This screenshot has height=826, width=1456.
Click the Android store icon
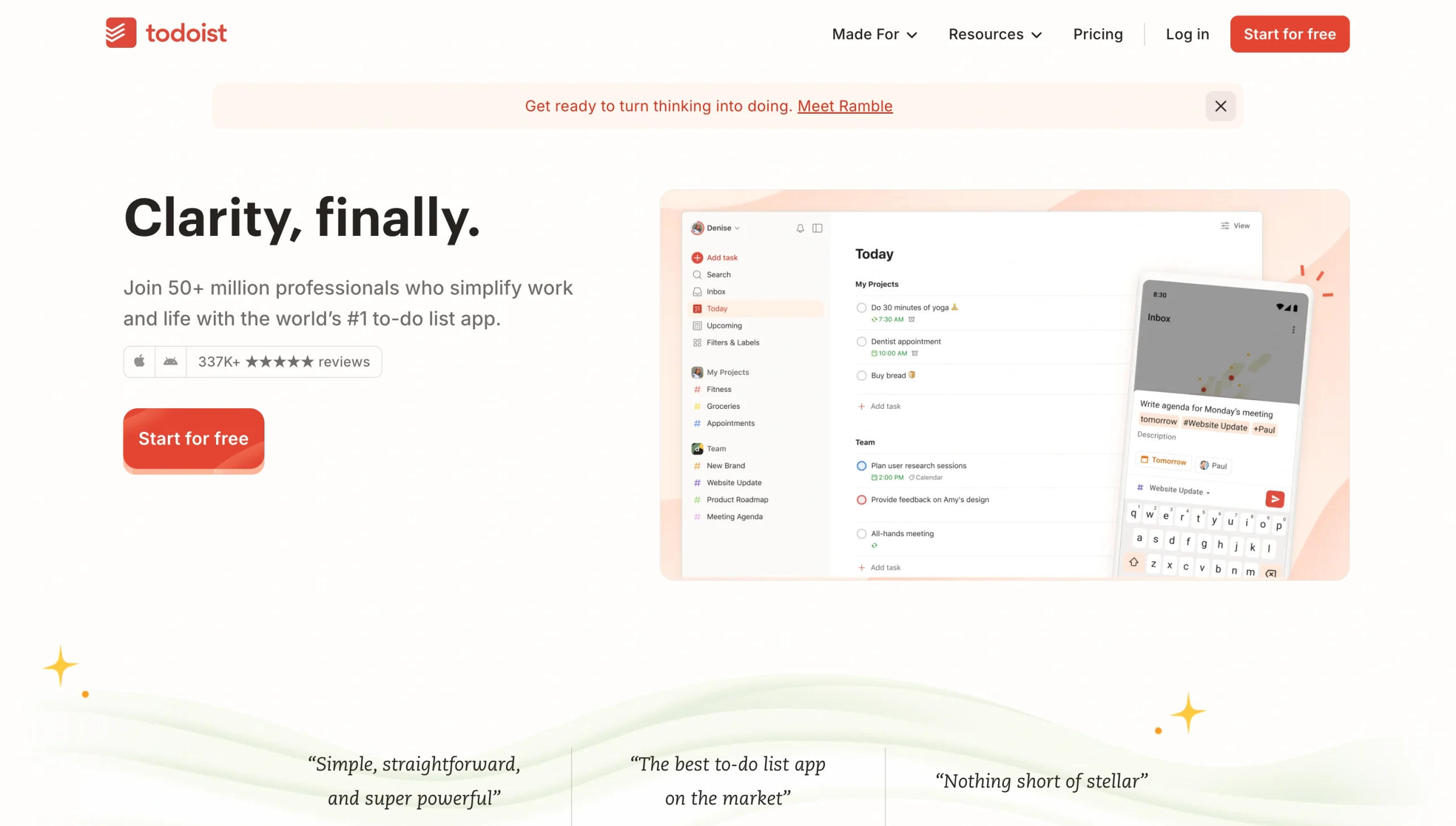click(x=171, y=362)
